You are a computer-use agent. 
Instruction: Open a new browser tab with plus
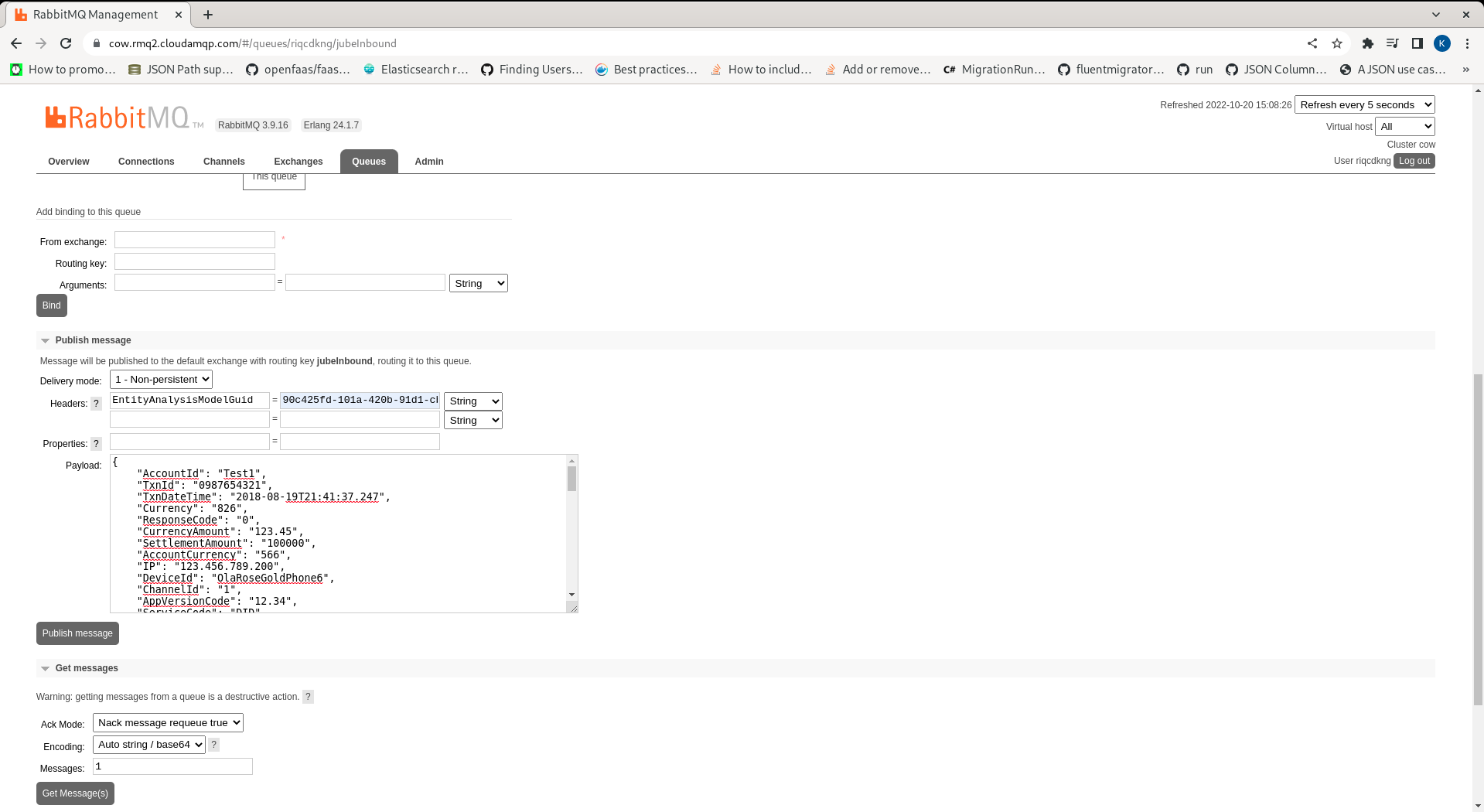[208, 15]
